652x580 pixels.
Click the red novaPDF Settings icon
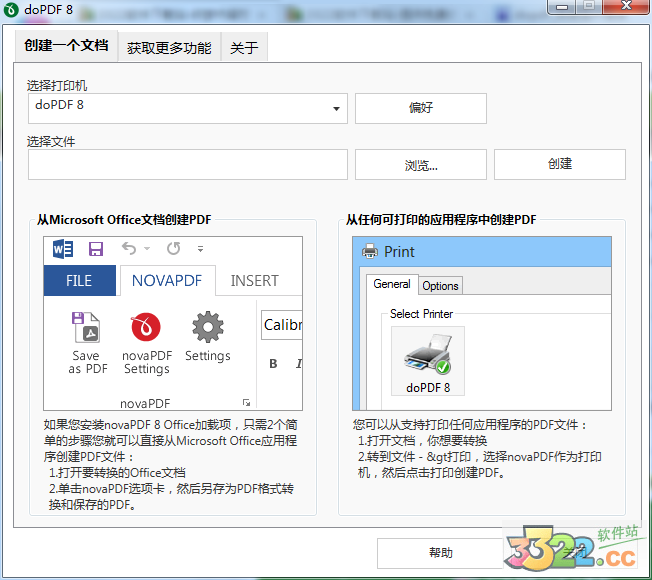coord(146,327)
